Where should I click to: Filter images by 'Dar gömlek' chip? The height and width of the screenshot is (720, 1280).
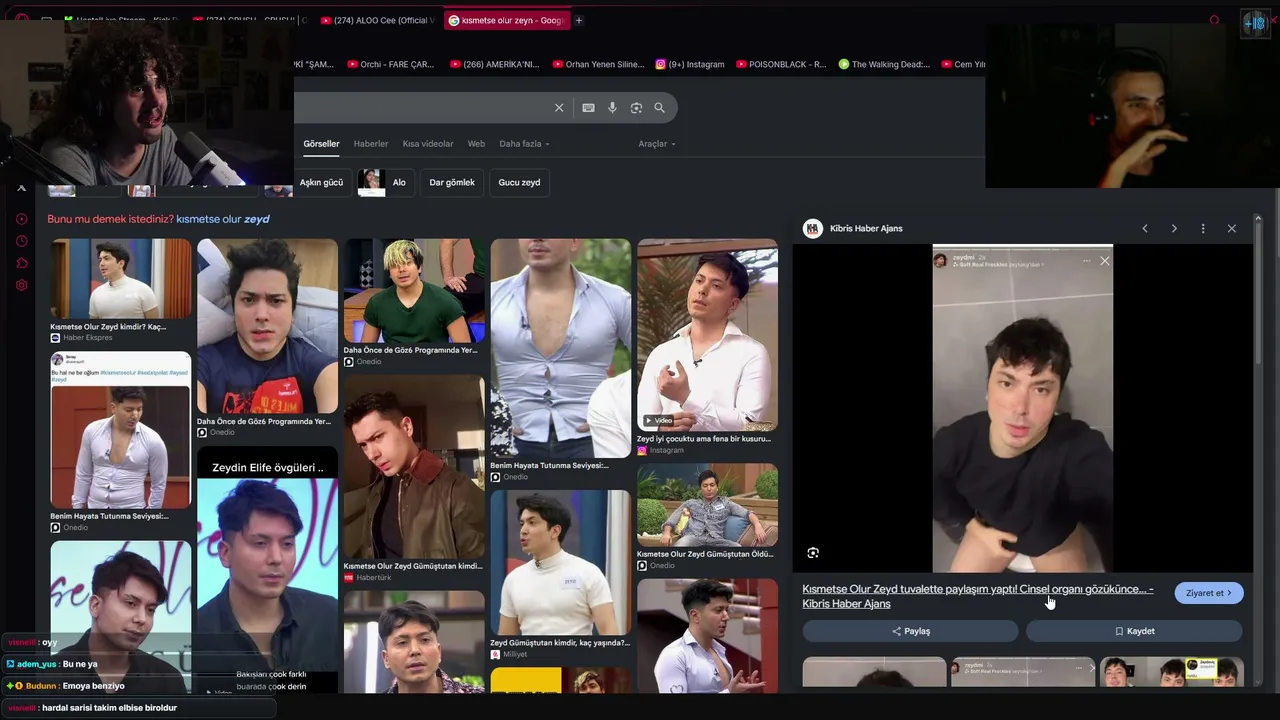pos(452,183)
